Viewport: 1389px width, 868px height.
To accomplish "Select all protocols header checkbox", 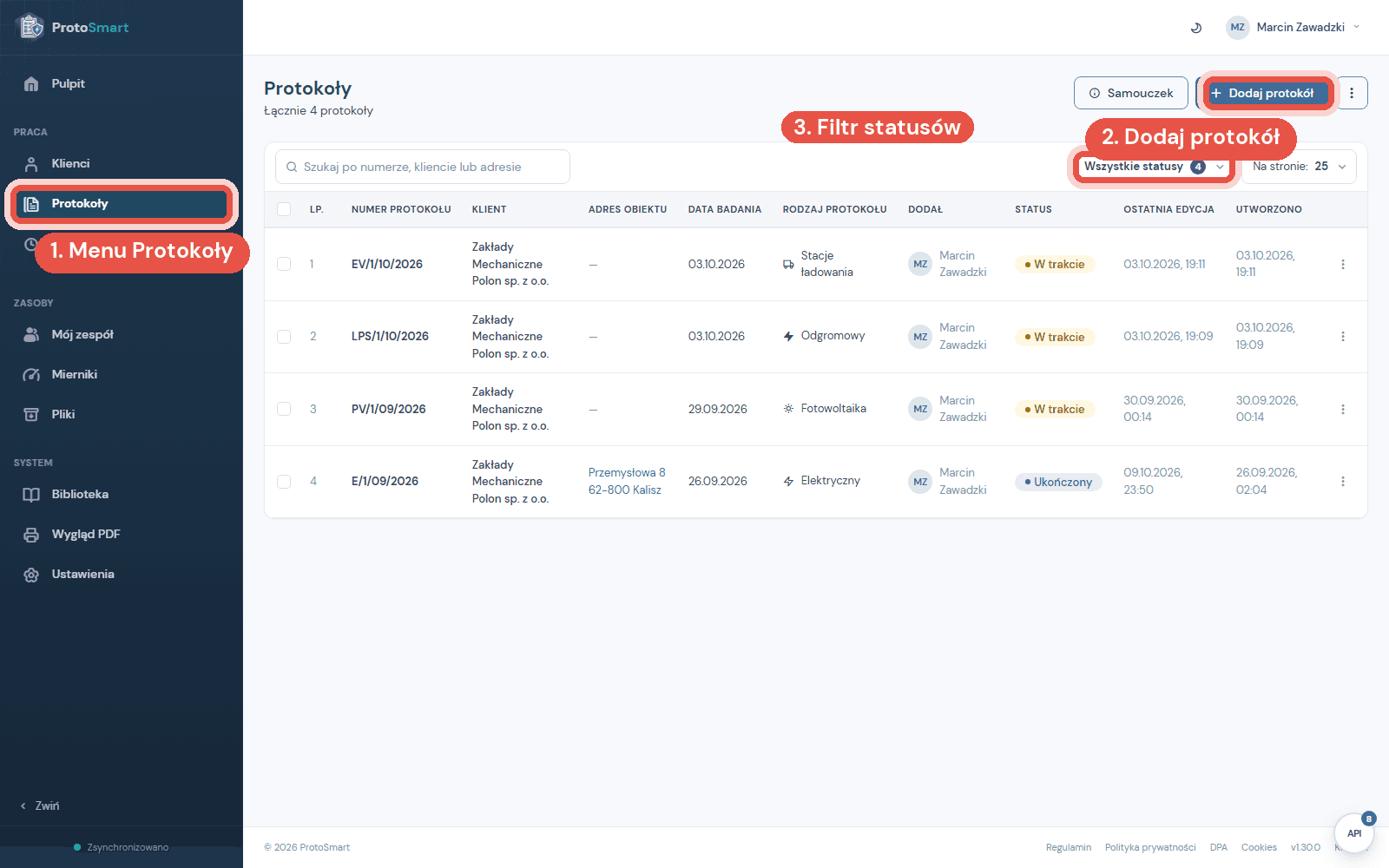I will (284, 209).
